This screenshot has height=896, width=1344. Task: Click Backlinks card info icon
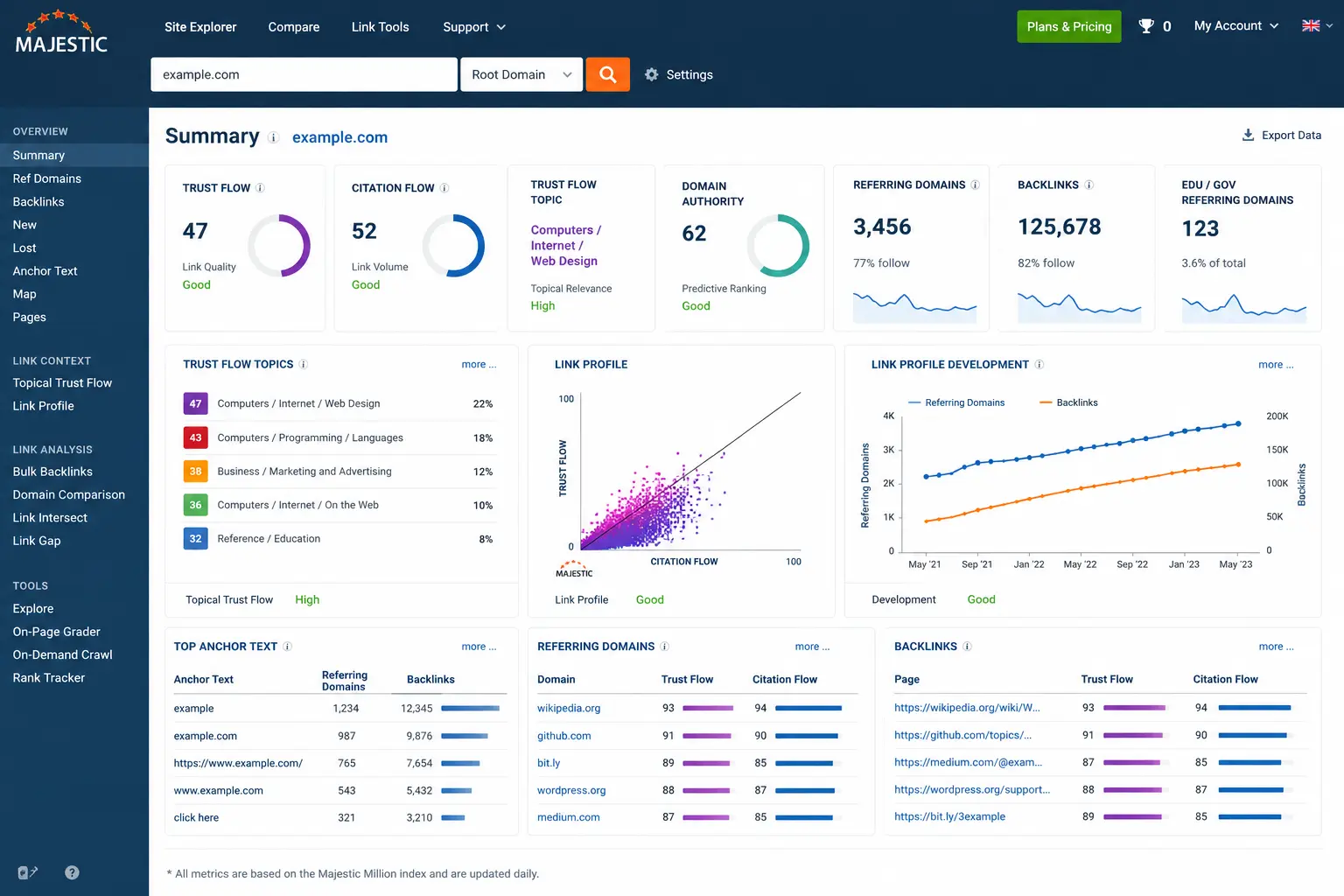coord(1089,185)
